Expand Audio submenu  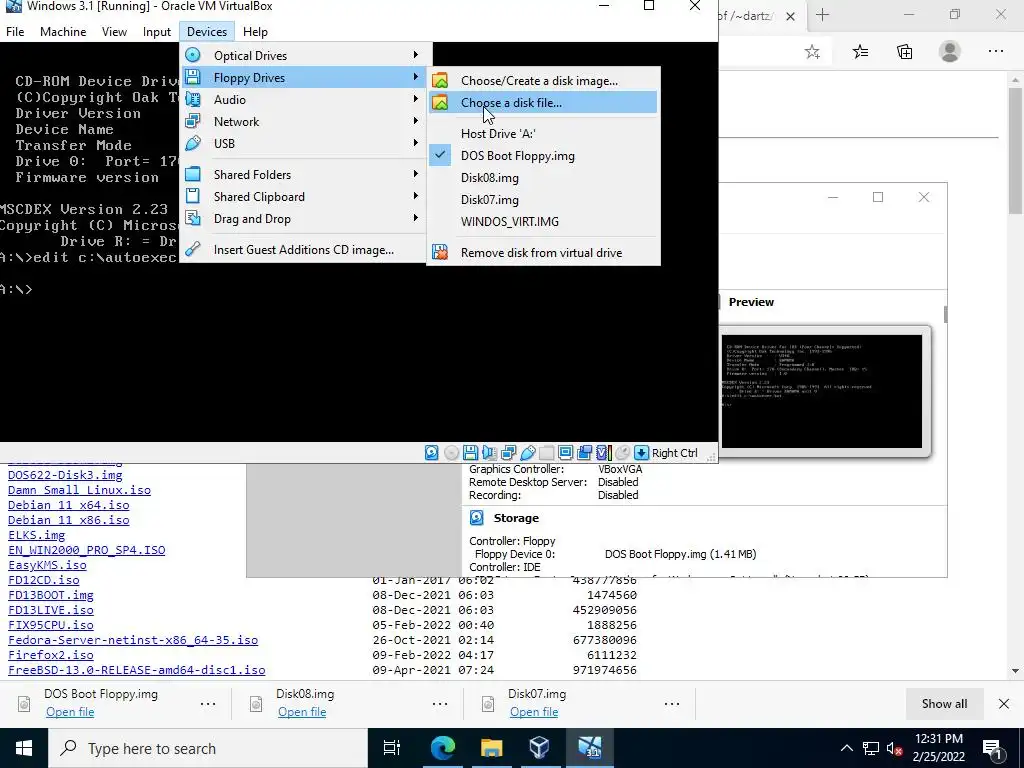[302, 100]
